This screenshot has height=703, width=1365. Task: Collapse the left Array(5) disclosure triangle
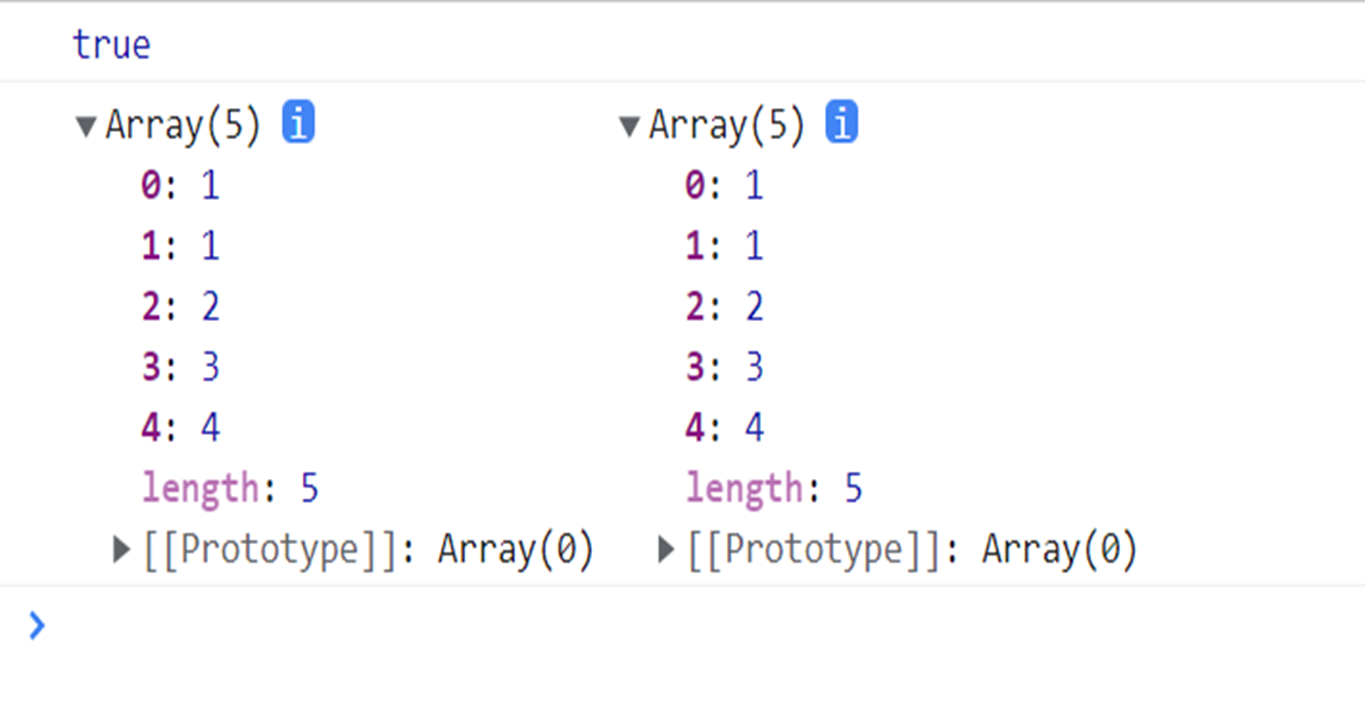87,127
